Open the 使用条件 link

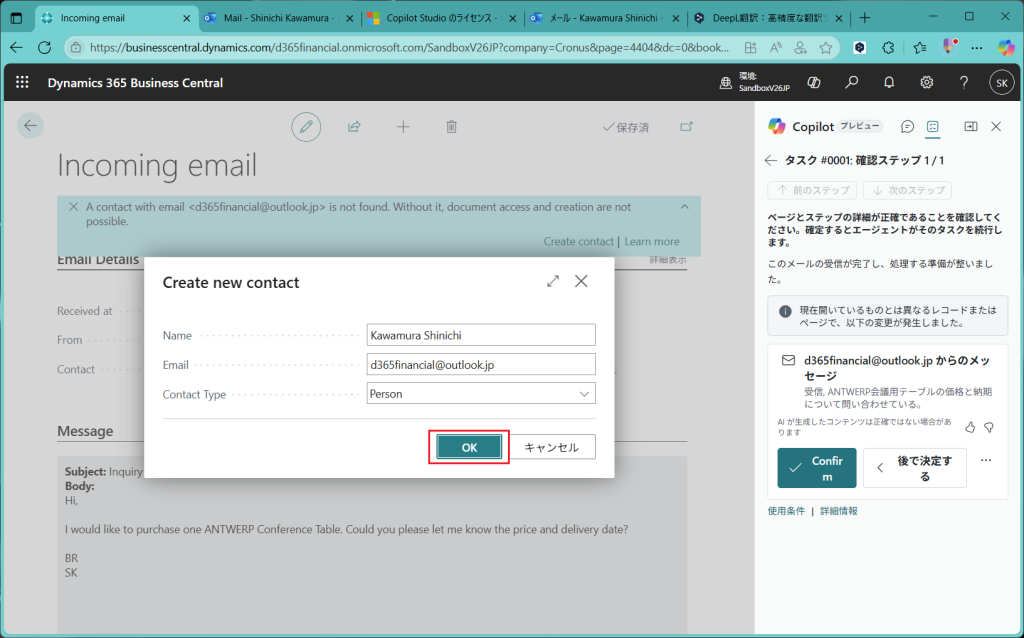coord(786,511)
